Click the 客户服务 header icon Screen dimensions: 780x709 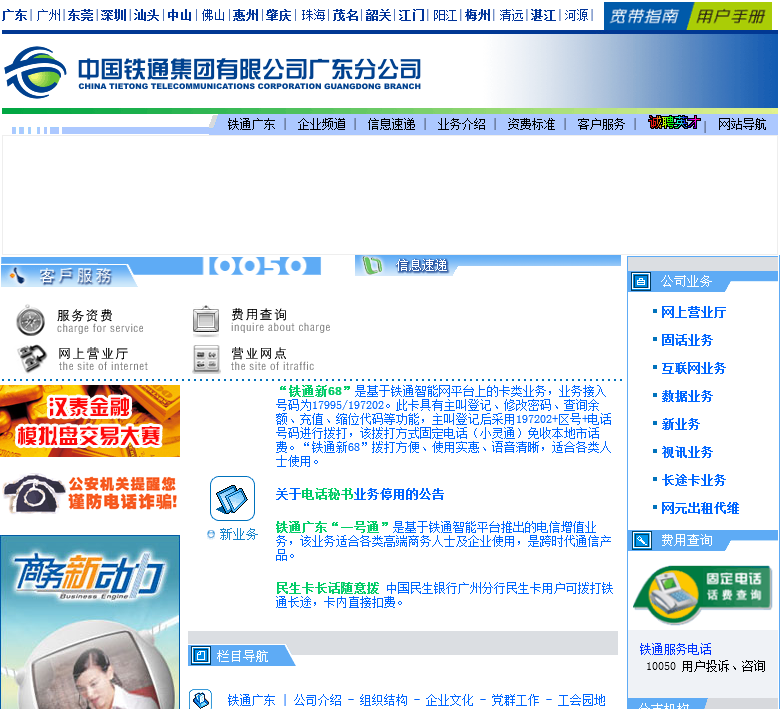[x=17, y=275]
